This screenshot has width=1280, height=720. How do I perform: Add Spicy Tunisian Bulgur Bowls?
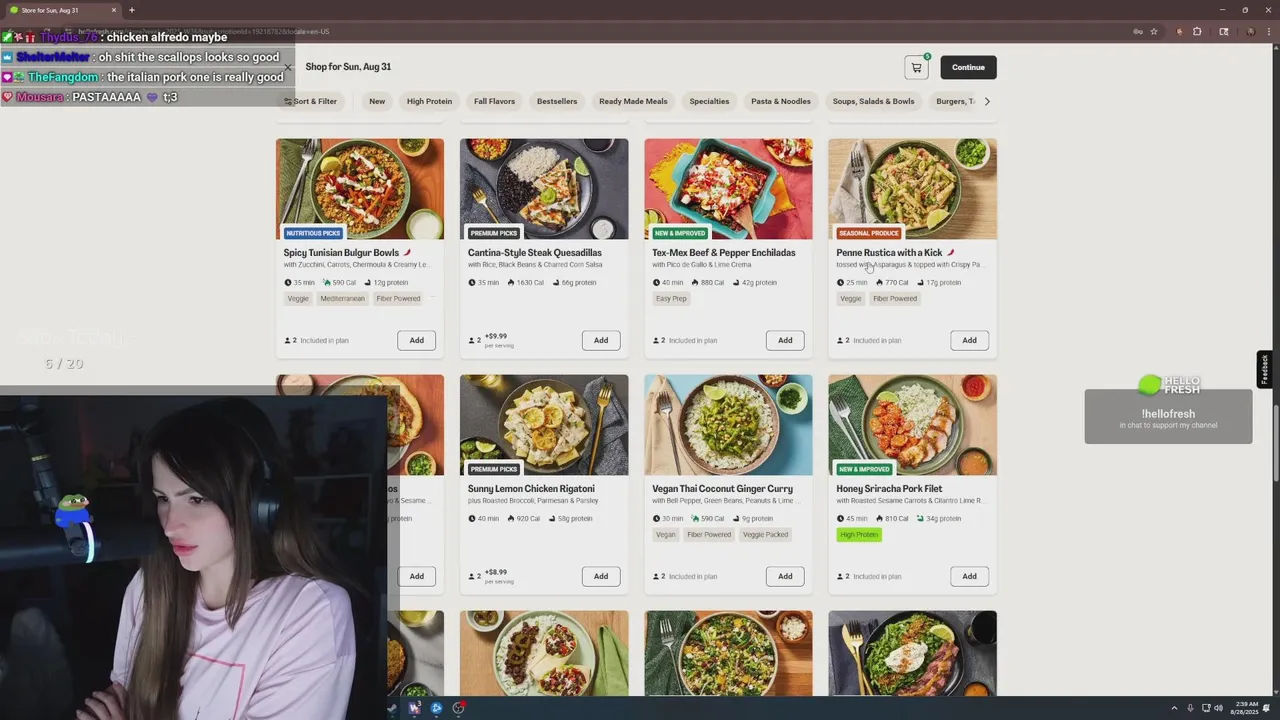coord(417,340)
